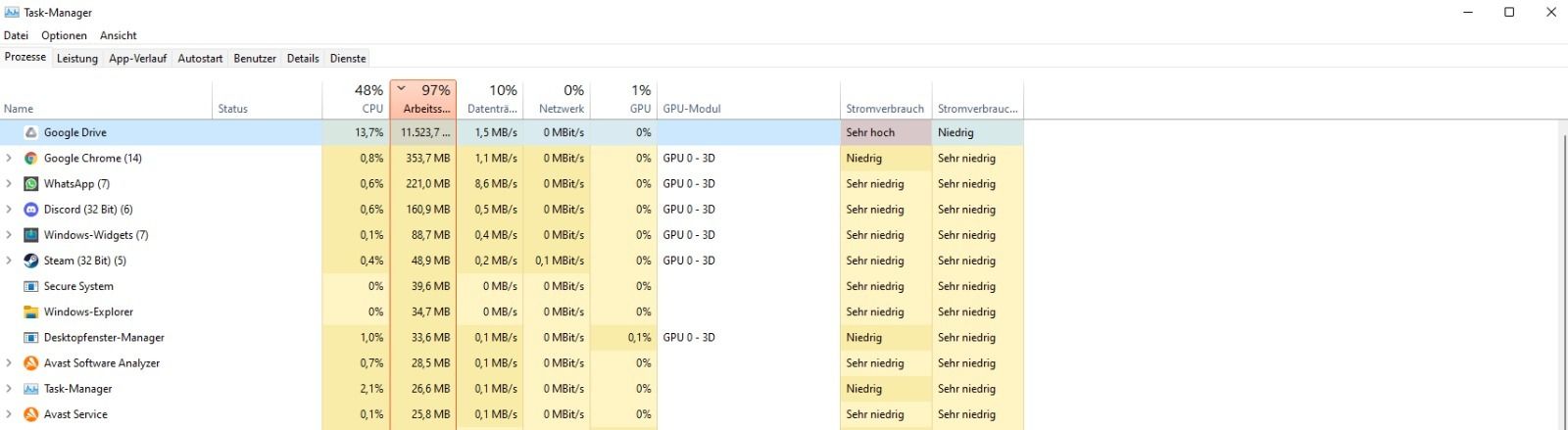The image size is (1568, 430).
Task: Click the Discord process icon
Action: pos(31,209)
